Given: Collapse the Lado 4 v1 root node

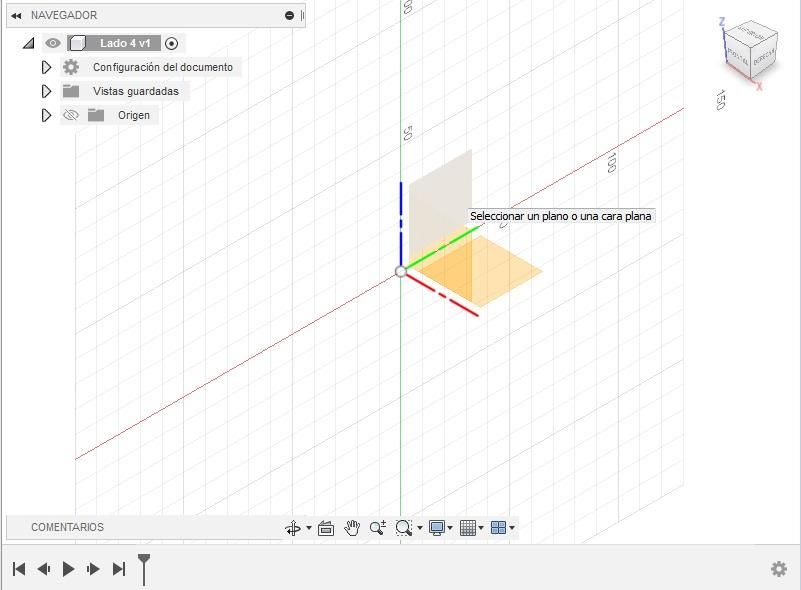Looking at the screenshot, I should coord(29,43).
